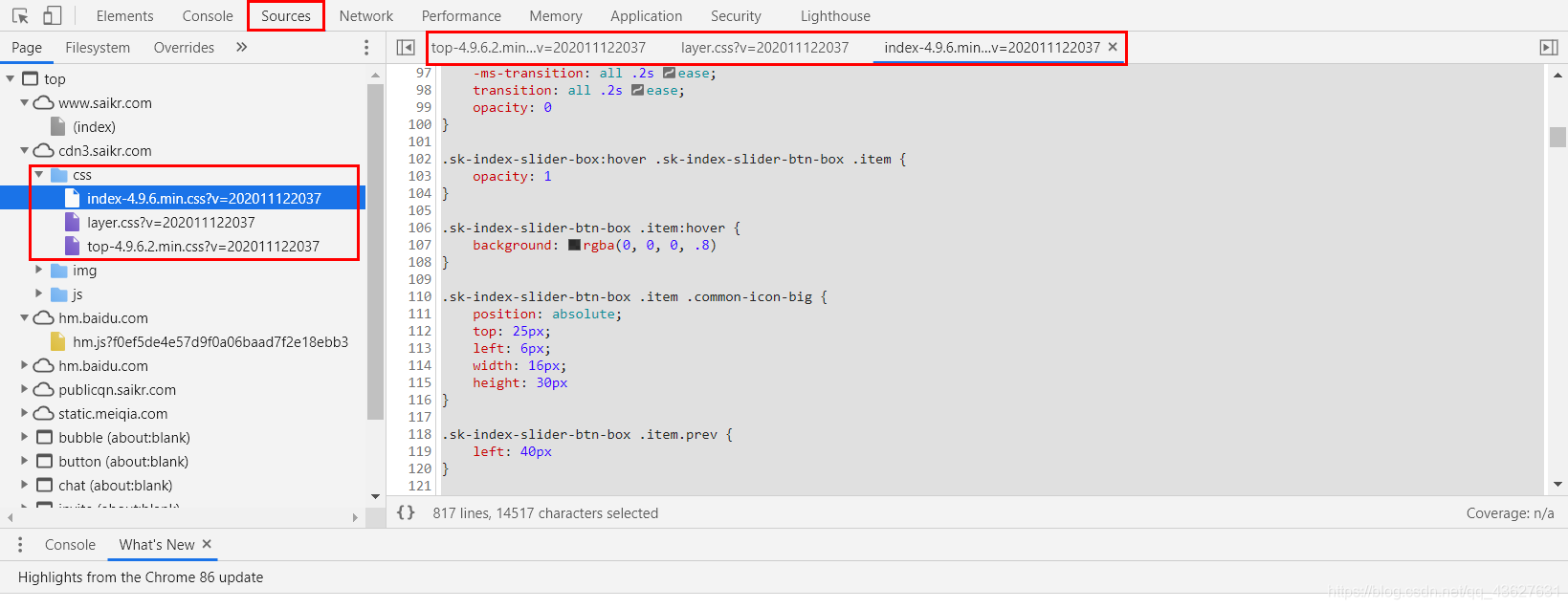Expand the button (about:blank) frame
This screenshot has width=1568, height=609.
(25, 461)
